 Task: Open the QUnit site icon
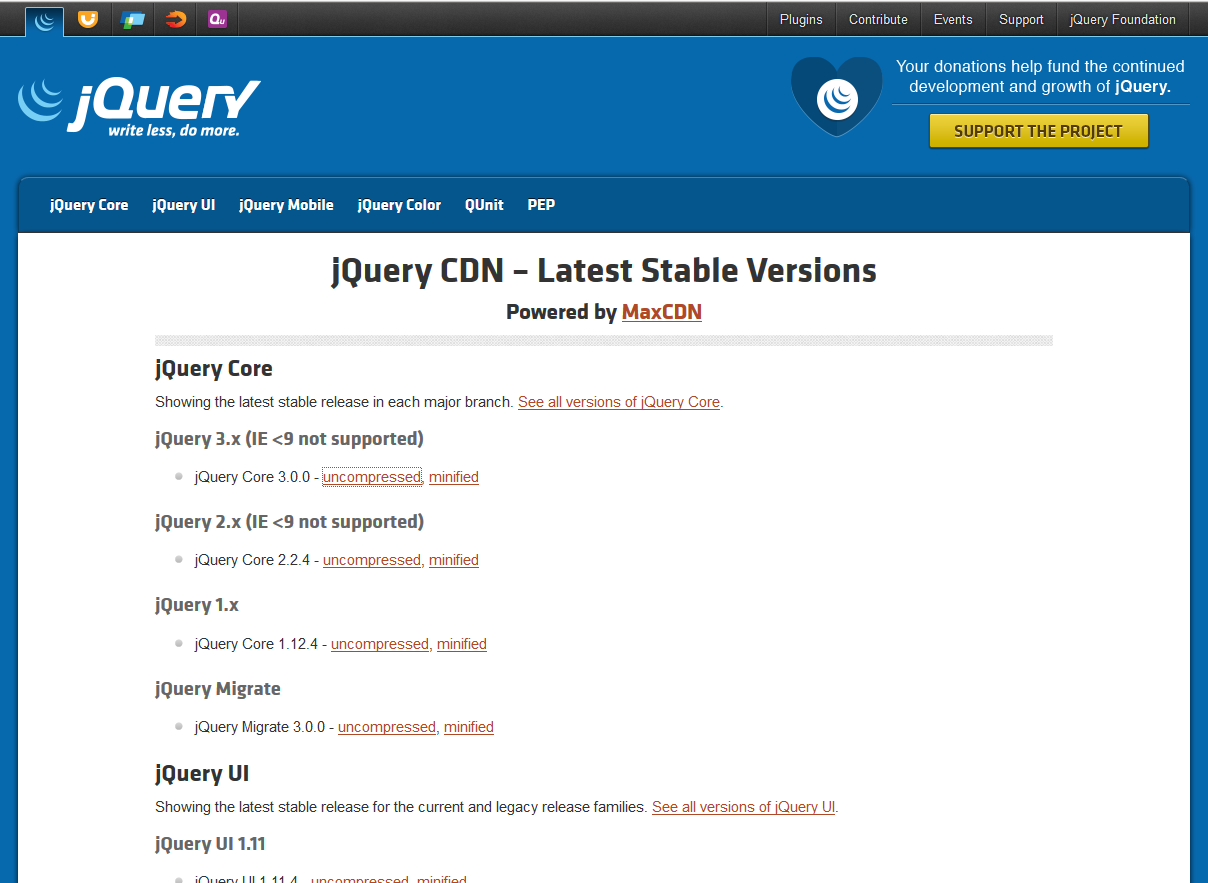point(217,19)
